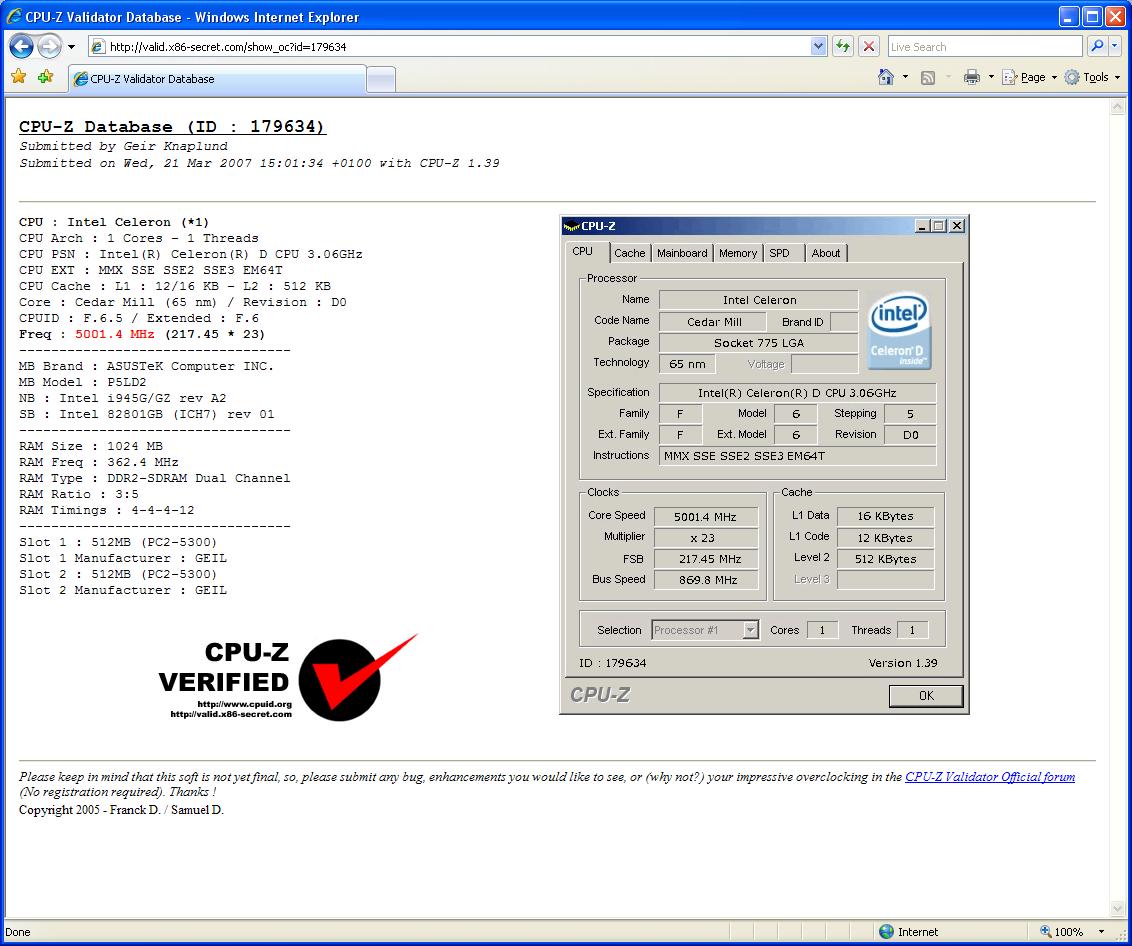Viewport: 1132px width, 946px height.
Task: Go forward with the browser Forward arrow
Action: (x=49, y=47)
